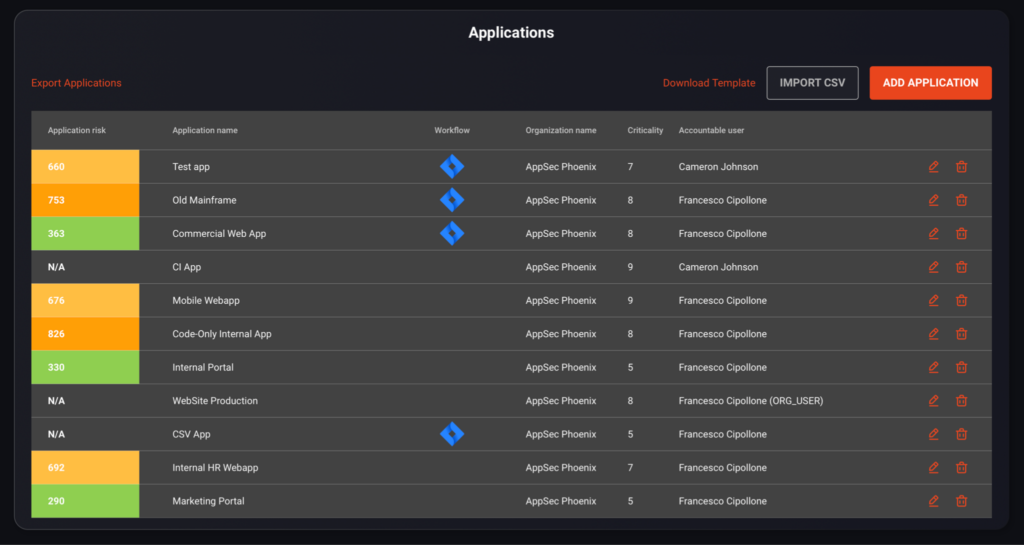Edit the CI App row

click(934, 267)
